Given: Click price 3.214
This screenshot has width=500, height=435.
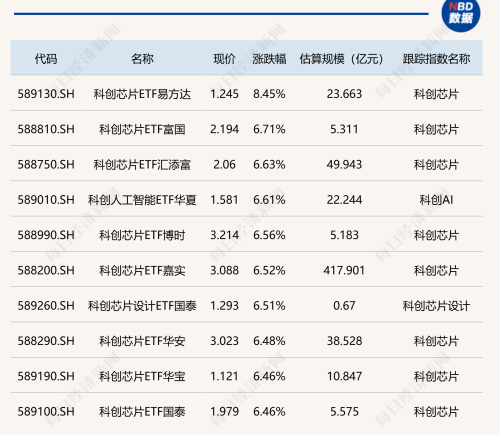Looking at the screenshot, I should click(x=224, y=235).
